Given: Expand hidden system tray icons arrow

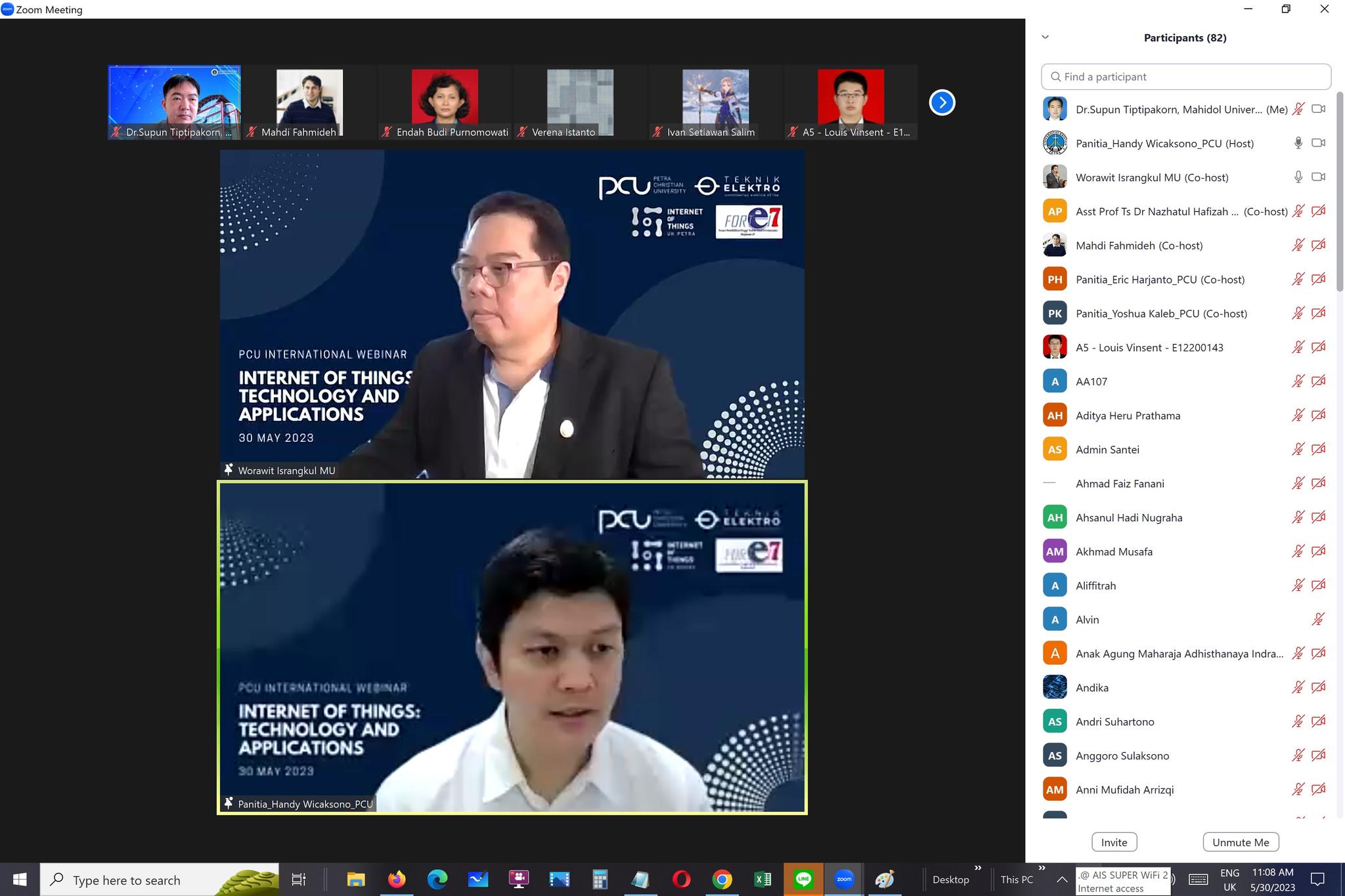Looking at the screenshot, I should [x=1061, y=880].
